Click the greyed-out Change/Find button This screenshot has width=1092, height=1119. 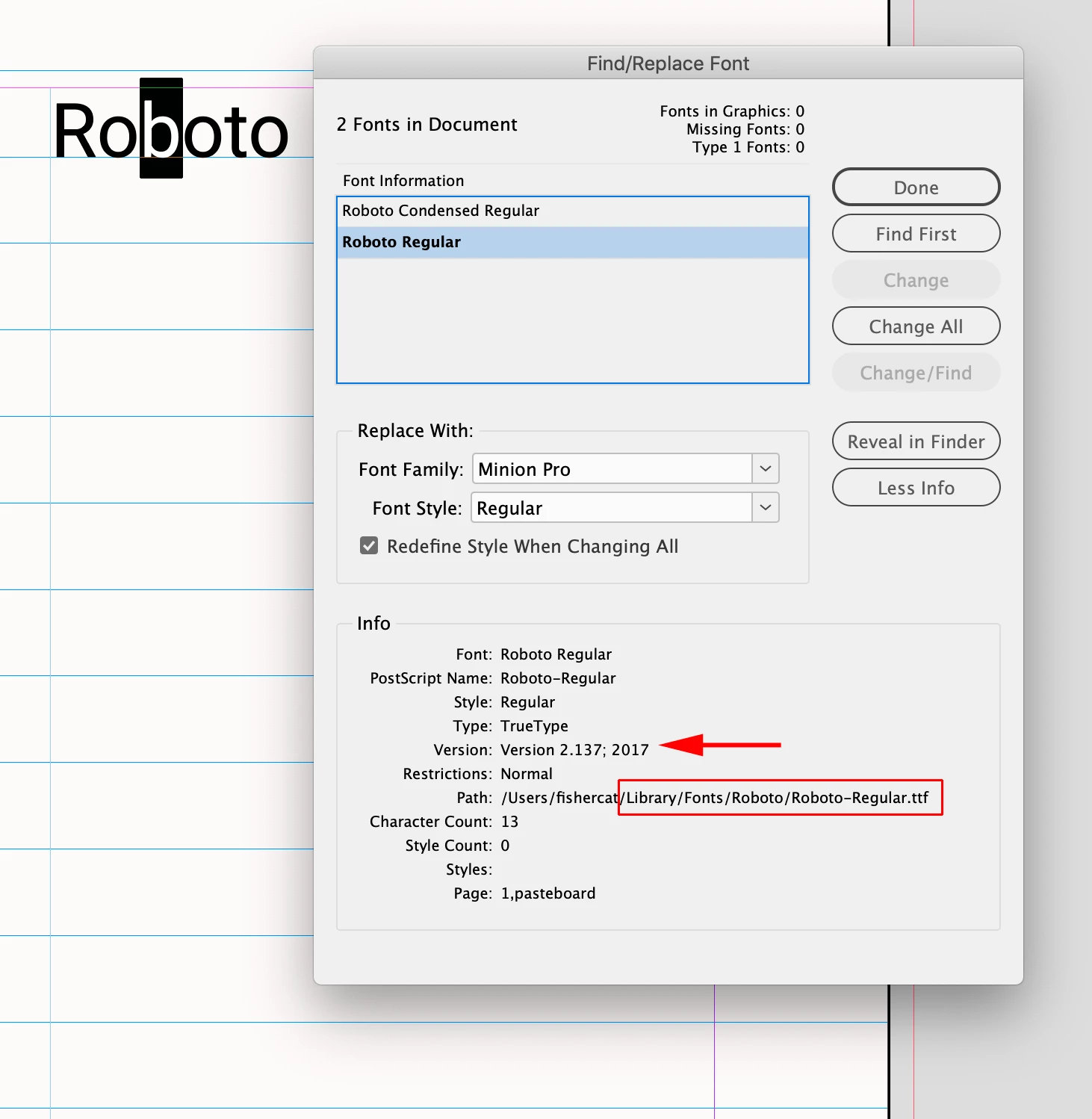click(x=916, y=373)
